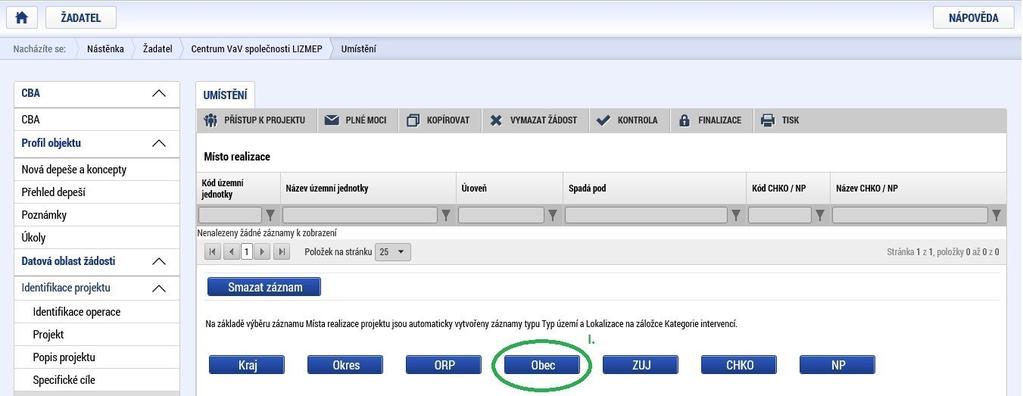The image size is (1023, 396).
Task: Sort by Úroveň column header
Action: pyautogui.click(x=474, y=189)
